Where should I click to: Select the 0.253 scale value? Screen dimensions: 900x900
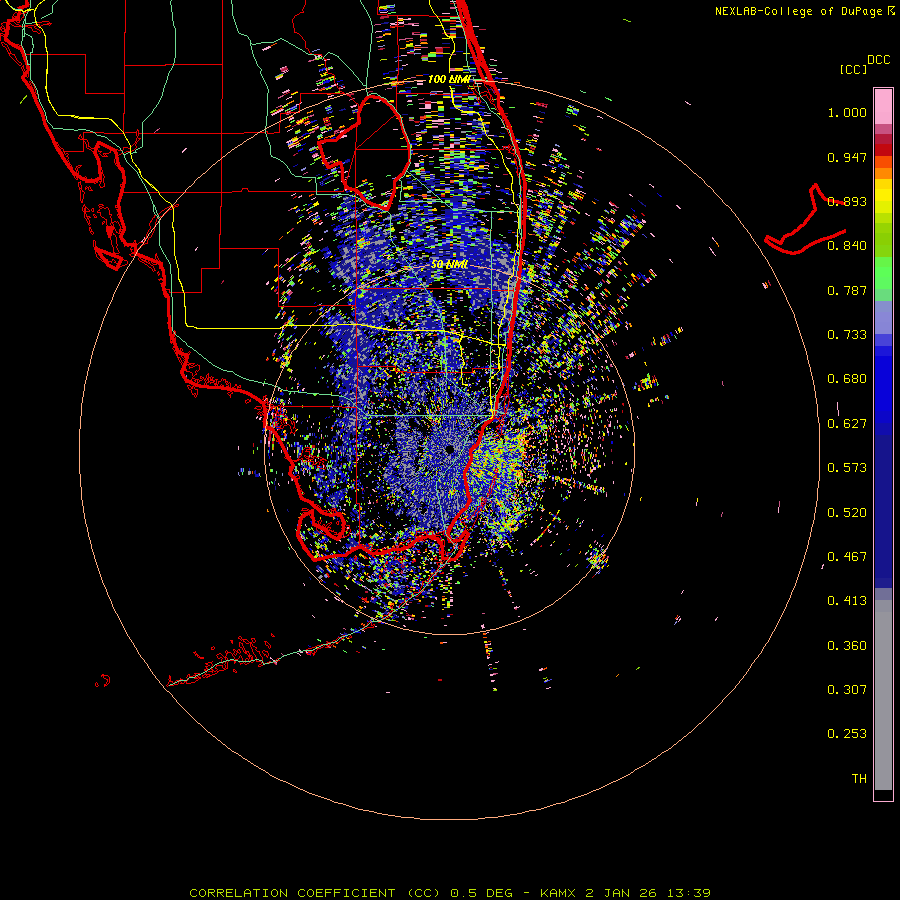click(x=847, y=734)
